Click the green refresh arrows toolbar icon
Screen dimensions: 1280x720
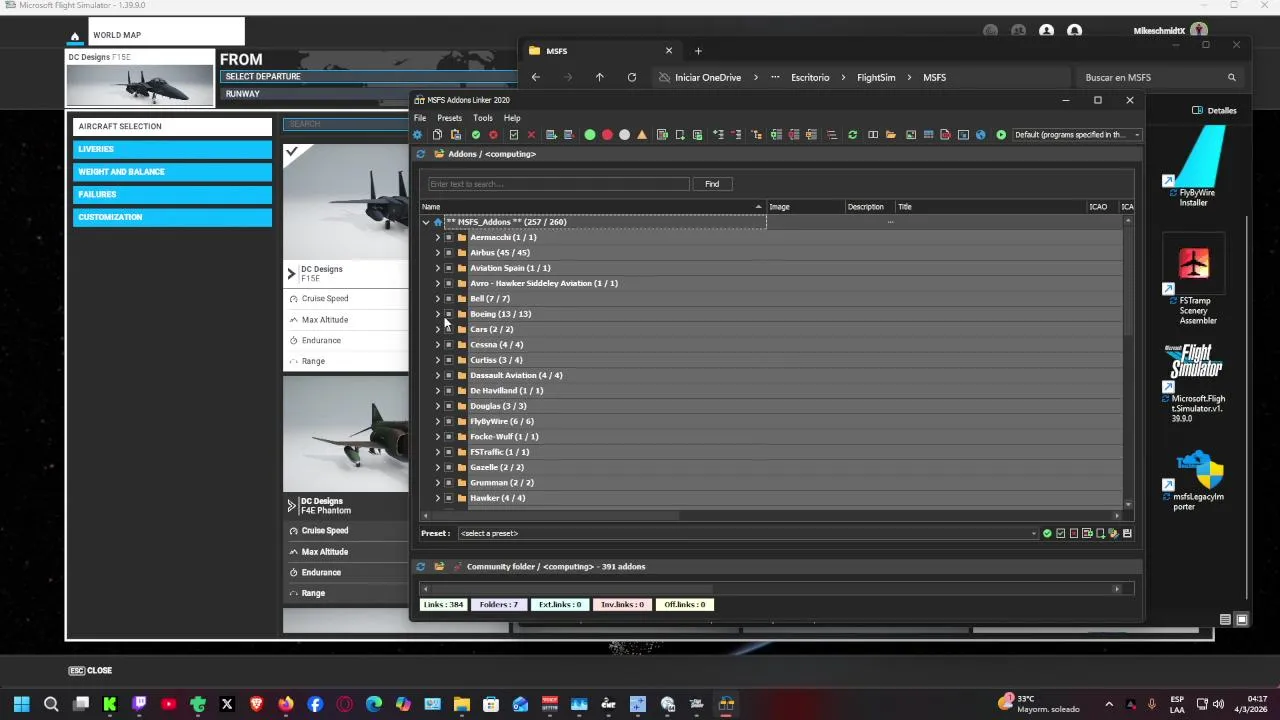click(852, 135)
